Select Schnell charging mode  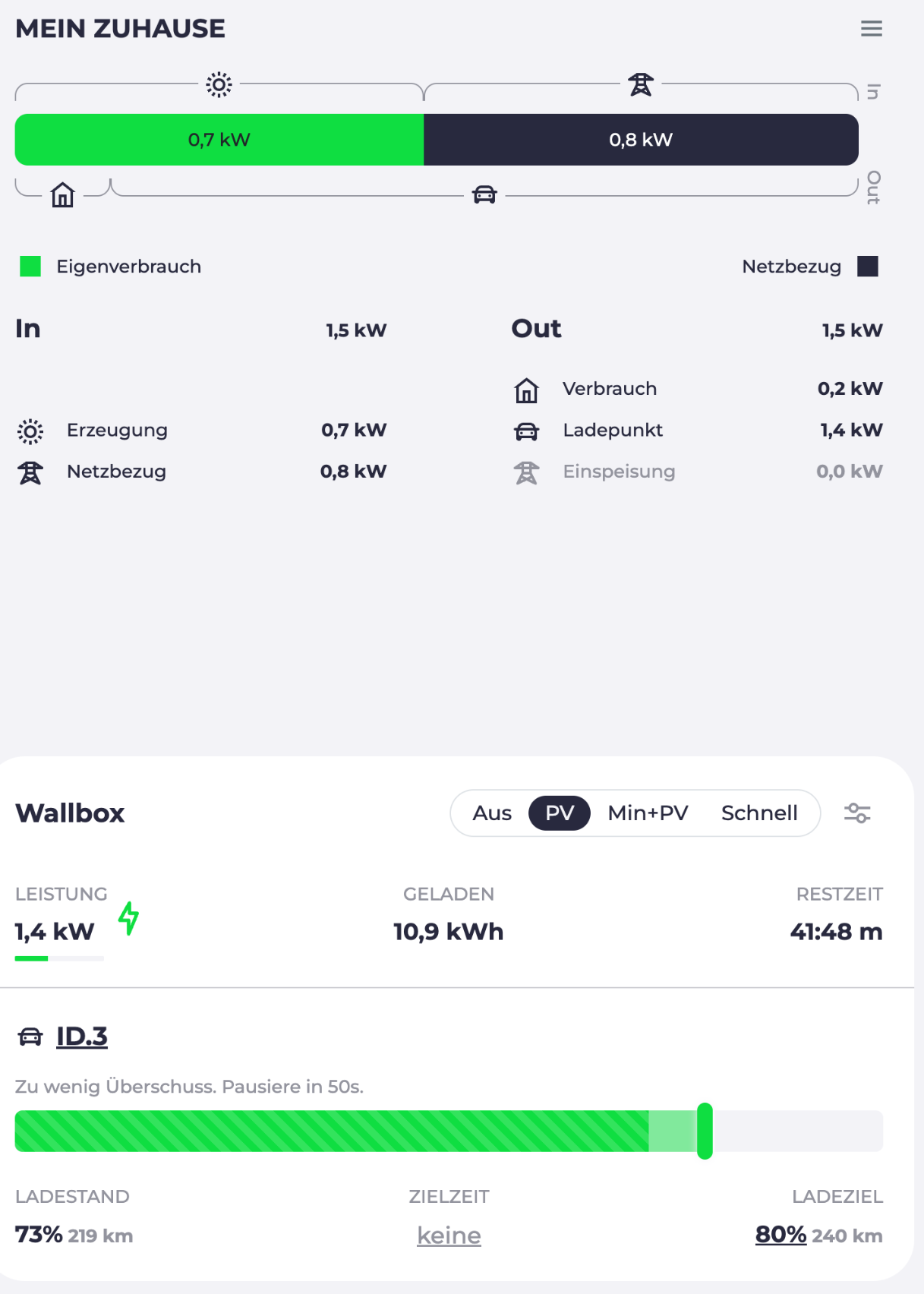[x=758, y=813]
